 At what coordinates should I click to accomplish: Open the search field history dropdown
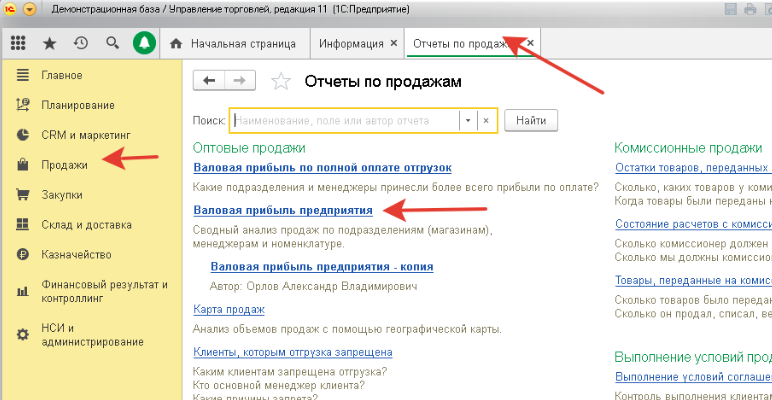[466, 120]
